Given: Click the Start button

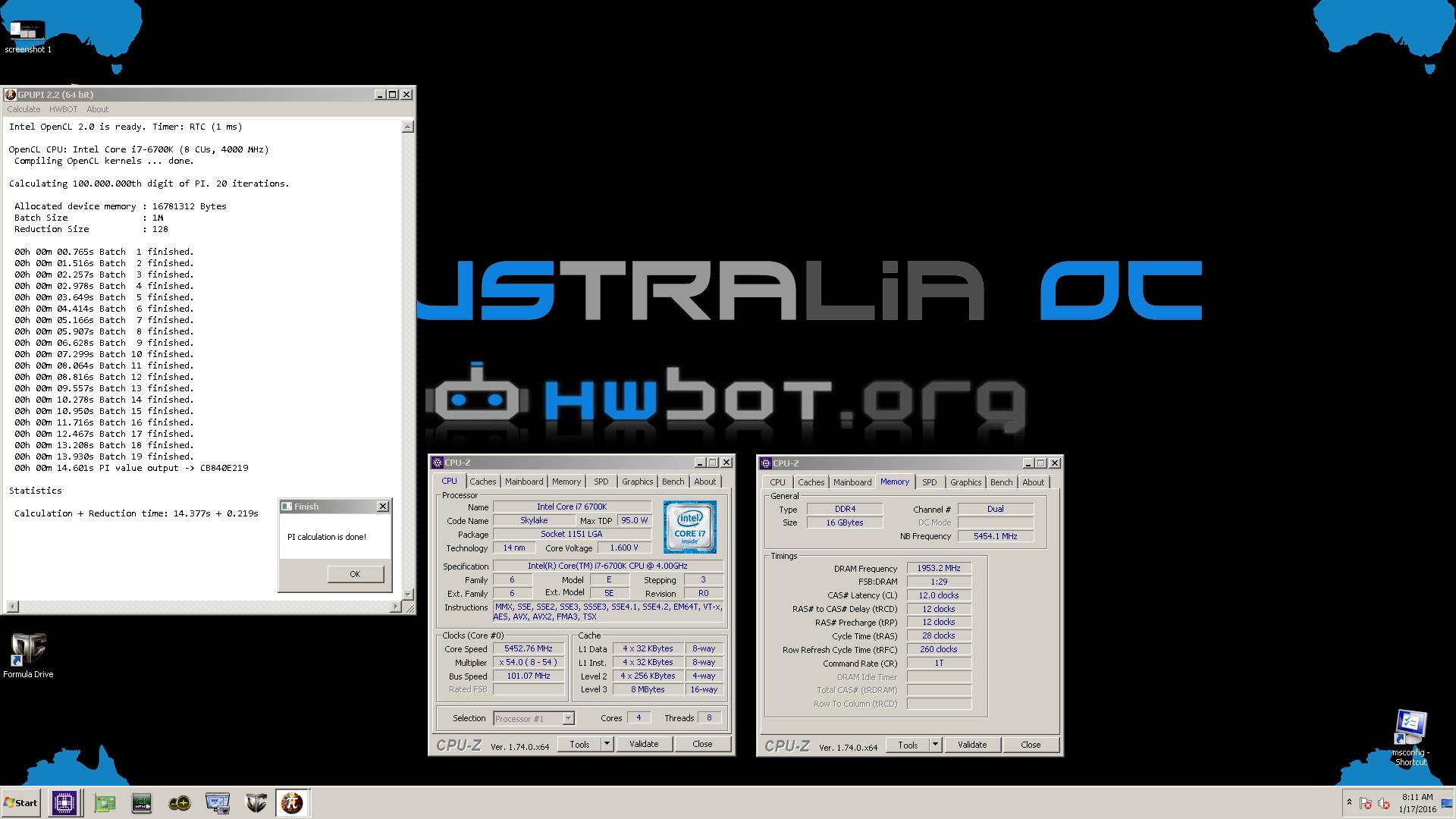Looking at the screenshot, I should tap(21, 802).
